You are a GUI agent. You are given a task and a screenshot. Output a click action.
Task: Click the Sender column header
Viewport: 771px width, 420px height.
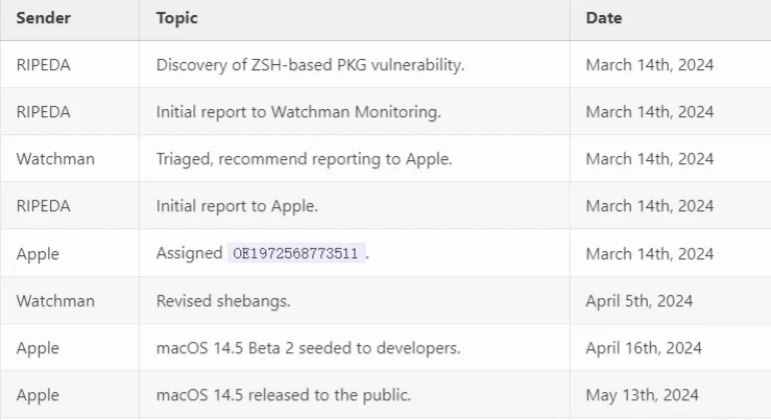pos(43,18)
